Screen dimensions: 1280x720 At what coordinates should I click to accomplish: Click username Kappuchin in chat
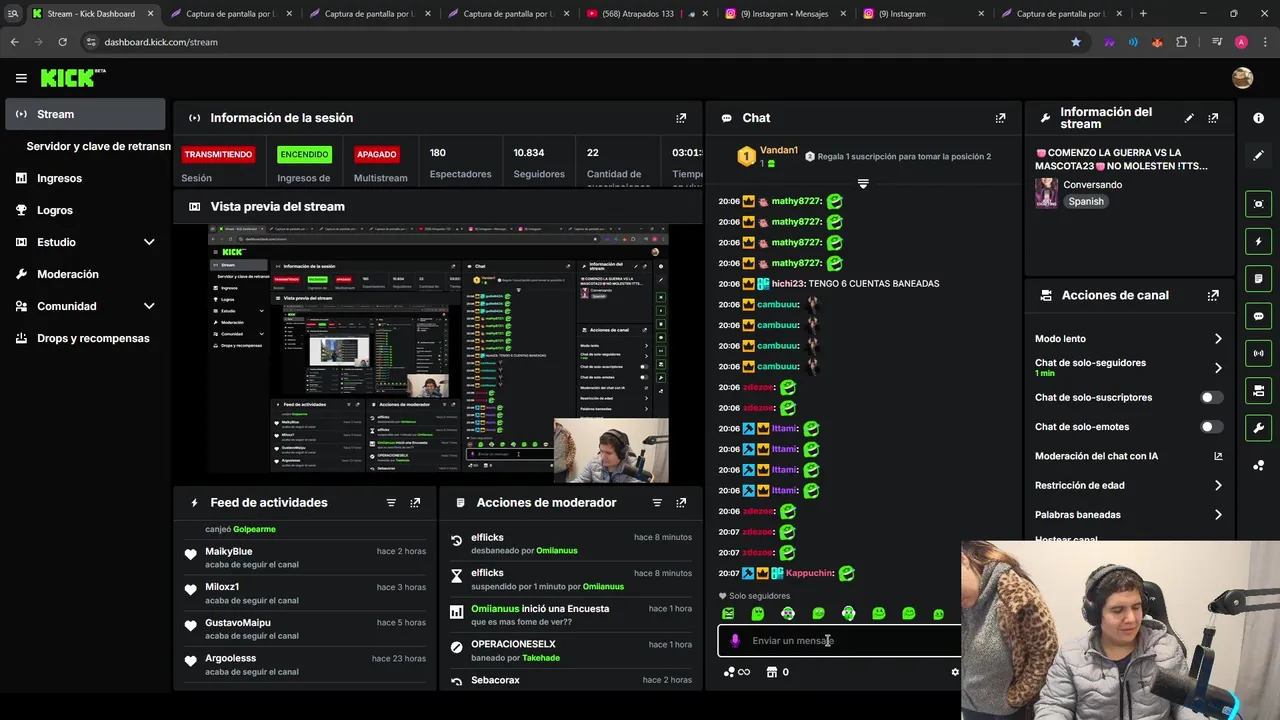tap(809, 574)
